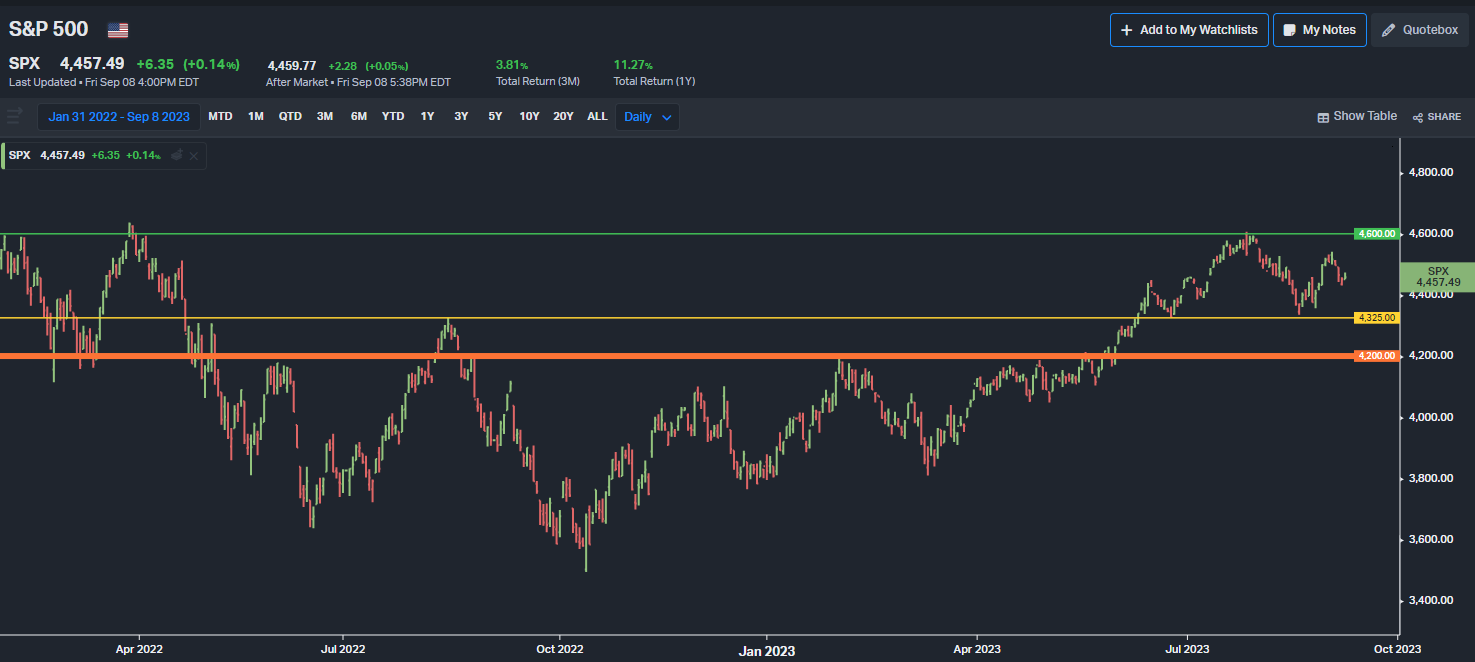
Task: Click the Oct 2022 axis label
Action: 559,649
